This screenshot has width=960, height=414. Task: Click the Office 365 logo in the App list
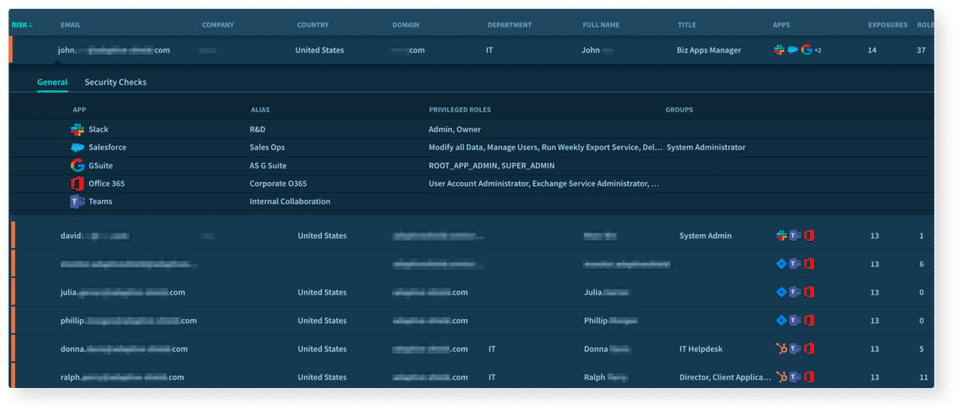(77, 184)
